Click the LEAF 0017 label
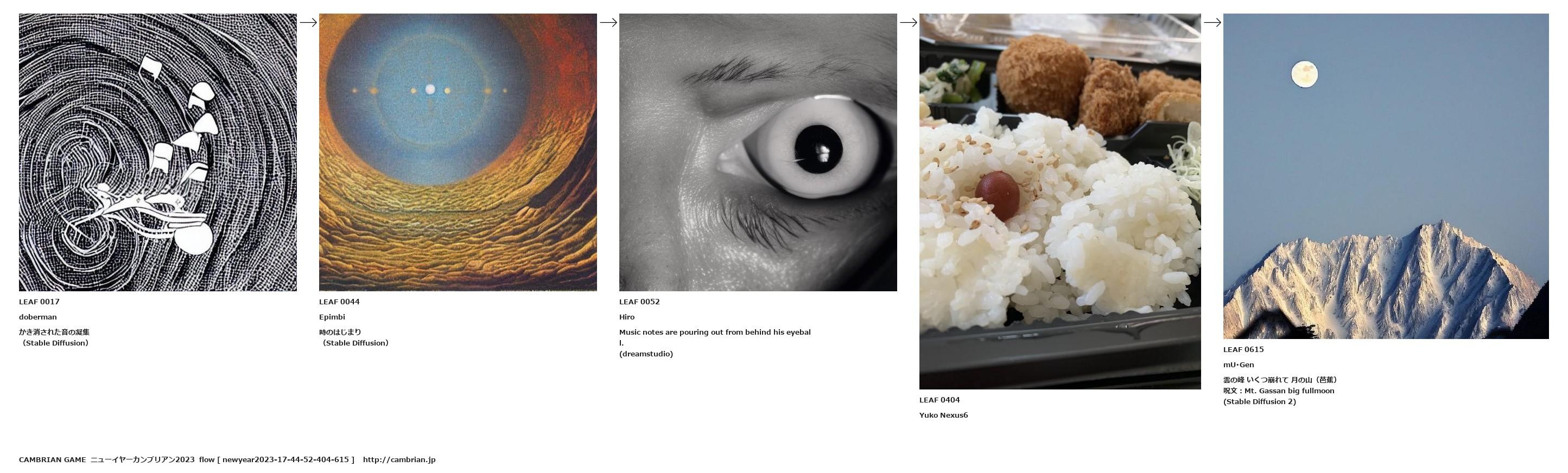 [39, 302]
